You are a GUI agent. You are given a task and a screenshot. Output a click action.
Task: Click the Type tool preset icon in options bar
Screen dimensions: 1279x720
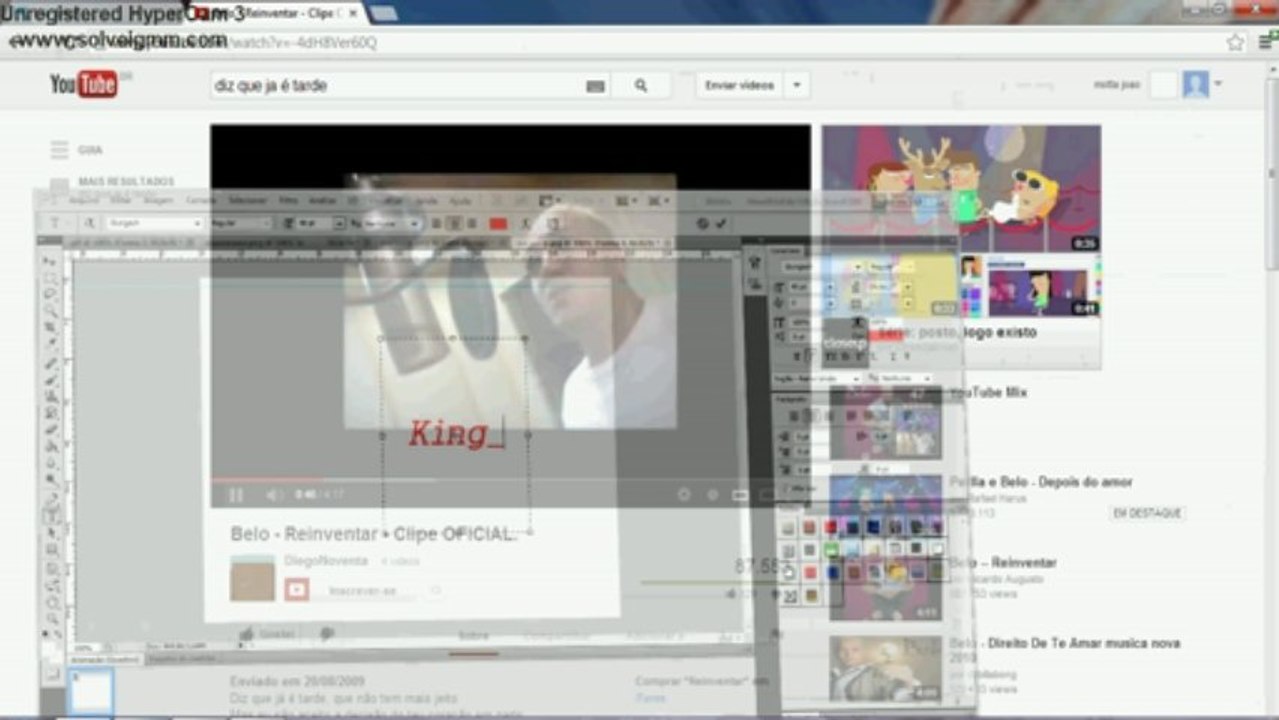tap(54, 223)
